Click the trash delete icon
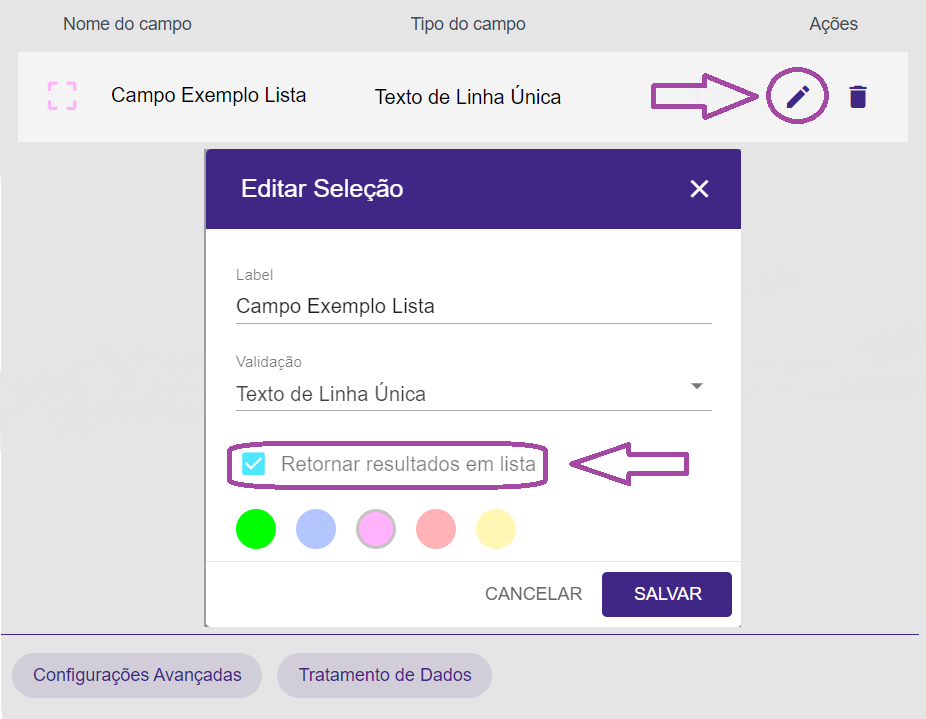Screen dimensions: 926x719 [x=857, y=96]
